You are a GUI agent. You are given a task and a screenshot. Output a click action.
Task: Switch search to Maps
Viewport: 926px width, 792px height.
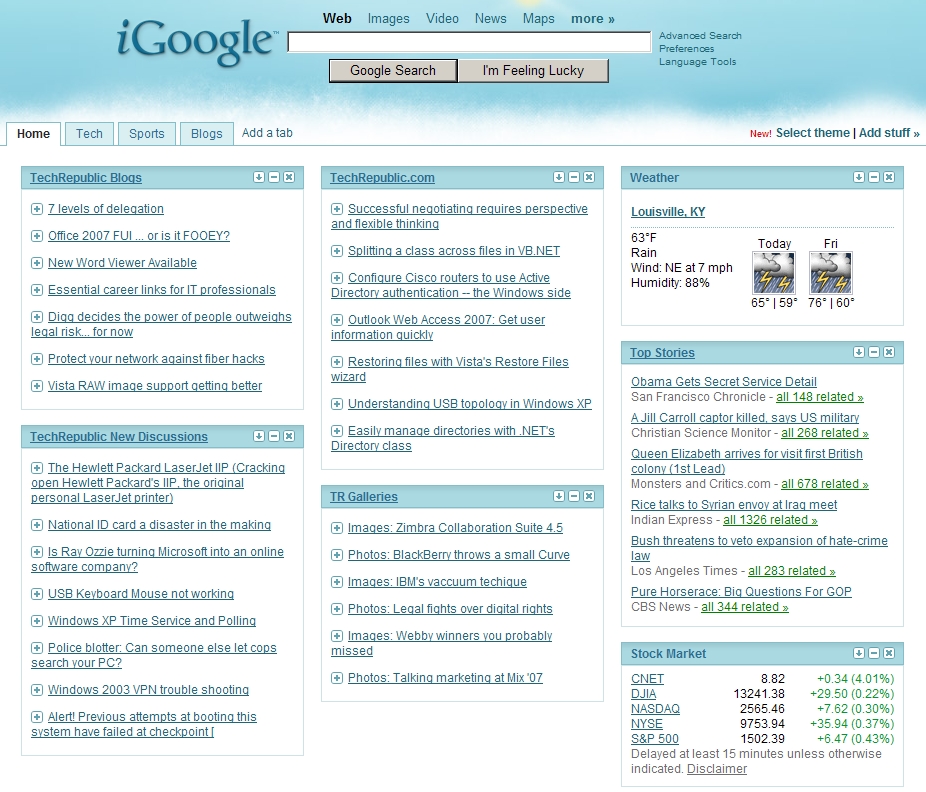point(539,18)
